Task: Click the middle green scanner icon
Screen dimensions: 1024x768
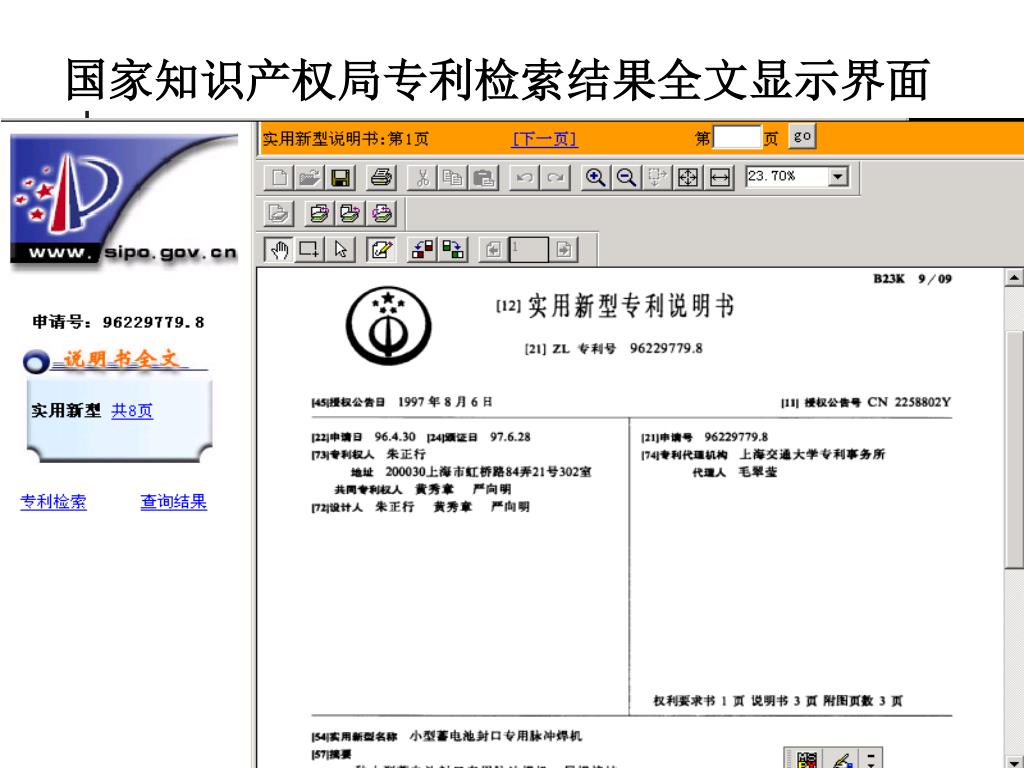Action: 350,214
